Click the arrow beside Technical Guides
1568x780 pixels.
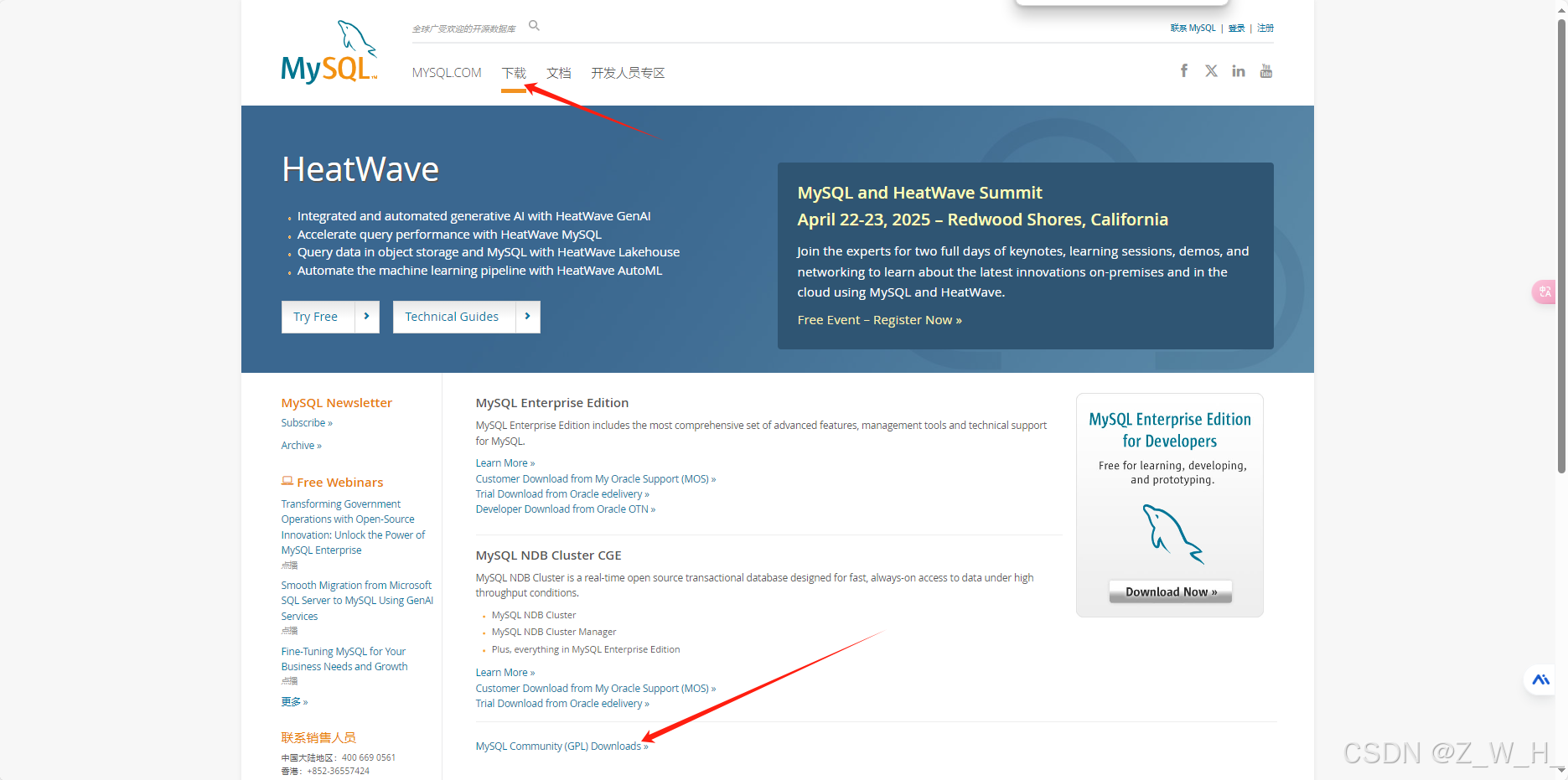pyautogui.click(x=528, y=317)
